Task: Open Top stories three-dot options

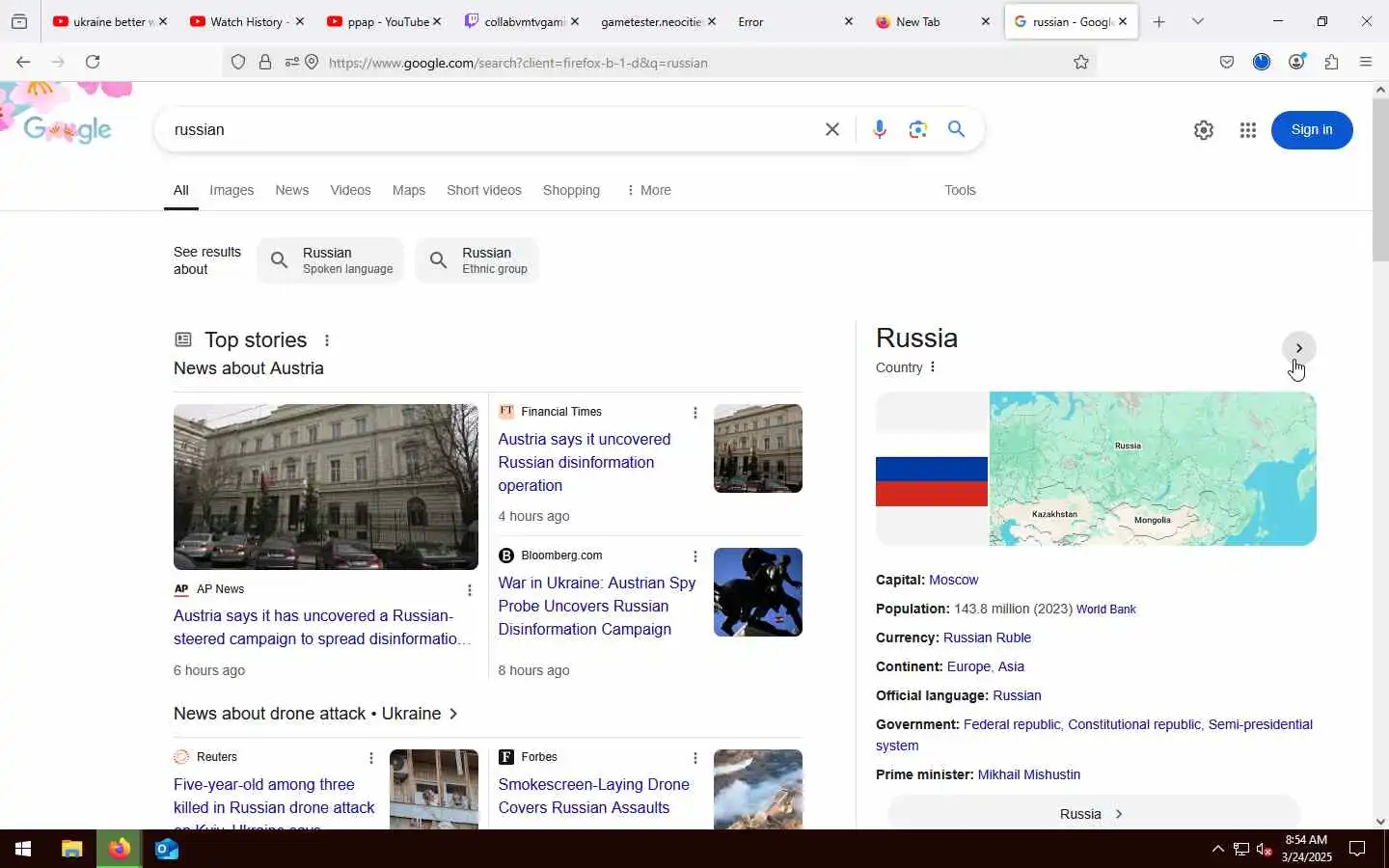Action: pyautogui.click(x=327, y=340)
